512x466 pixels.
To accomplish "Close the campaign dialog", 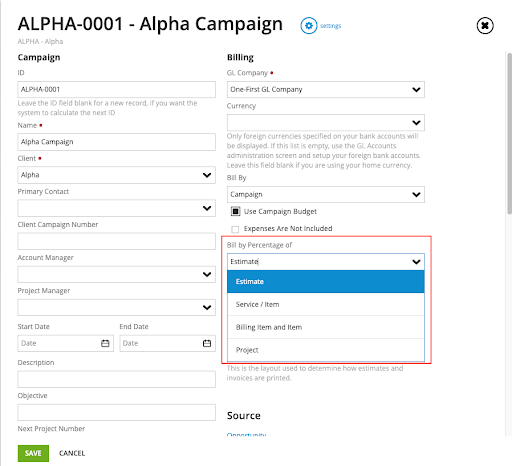I will click(x=485, y=26).
